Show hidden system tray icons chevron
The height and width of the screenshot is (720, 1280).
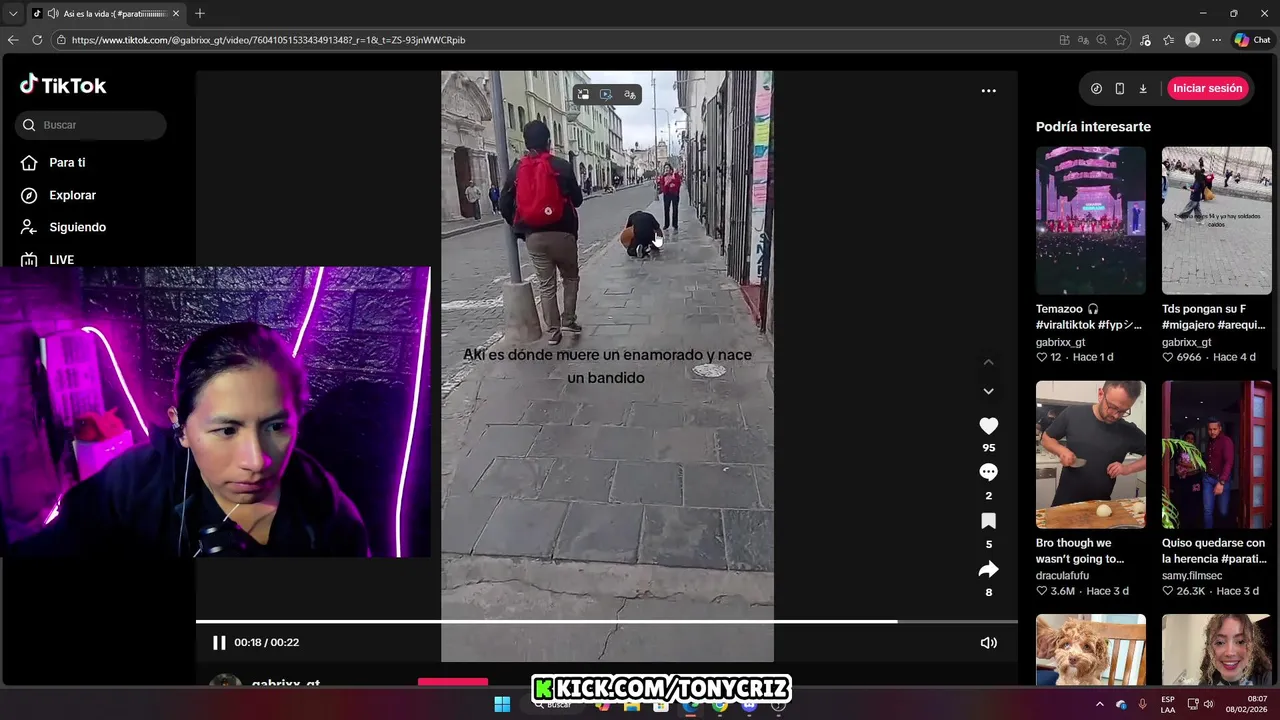pos(1100,704)
